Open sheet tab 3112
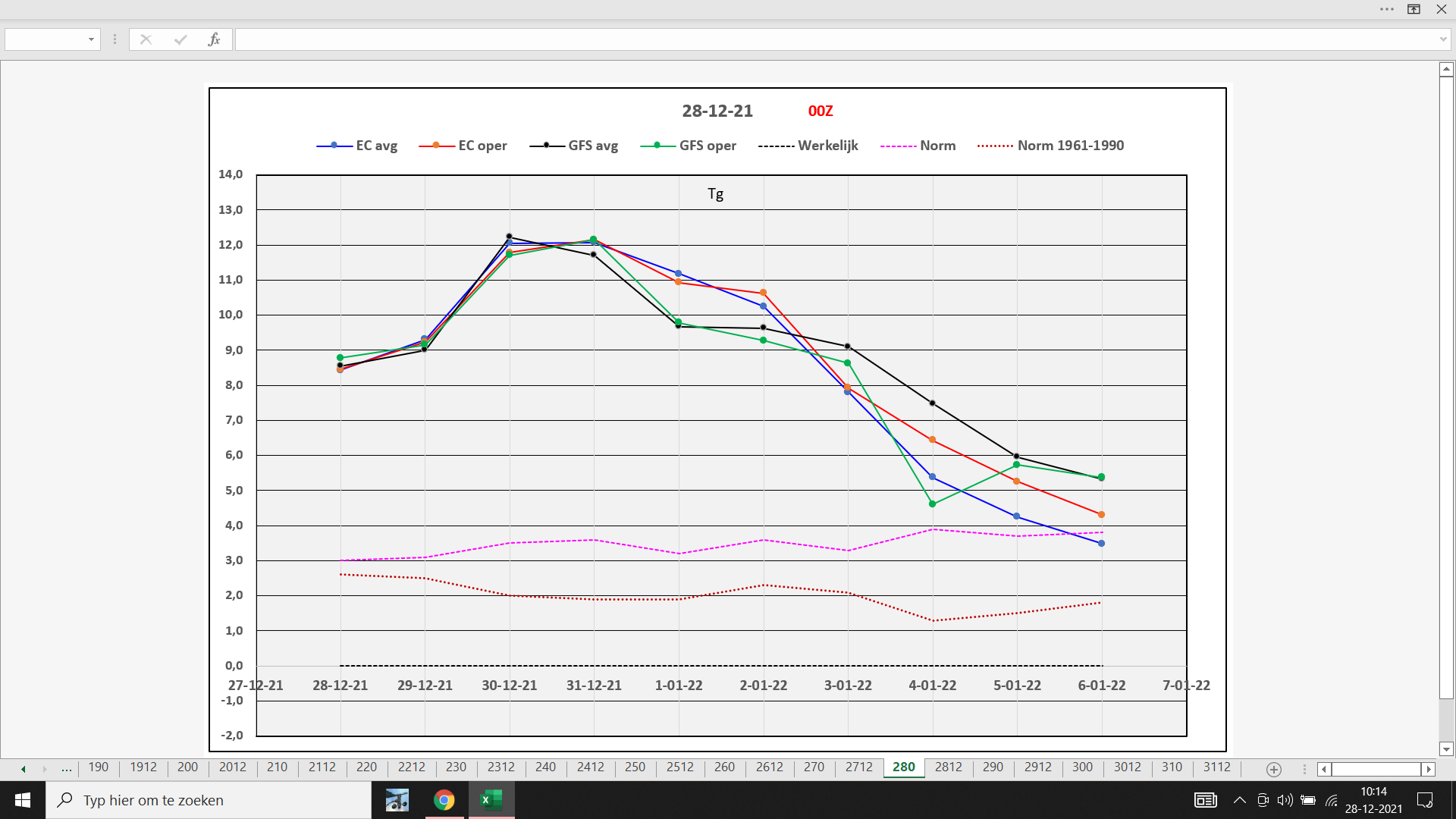This screenshot has width=1456, height=819. tap(1216, 767)
